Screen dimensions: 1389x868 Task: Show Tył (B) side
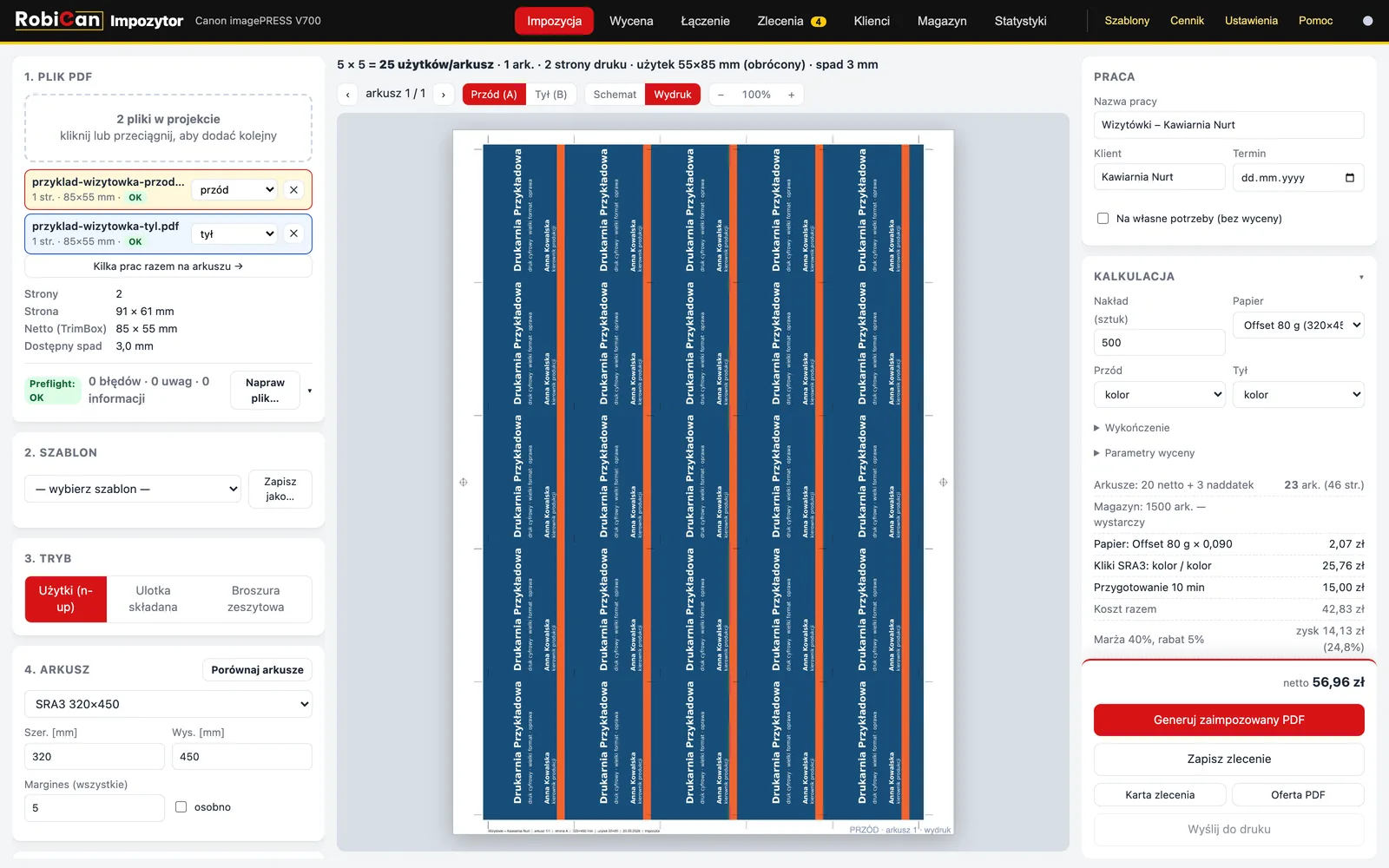[550, 95]
